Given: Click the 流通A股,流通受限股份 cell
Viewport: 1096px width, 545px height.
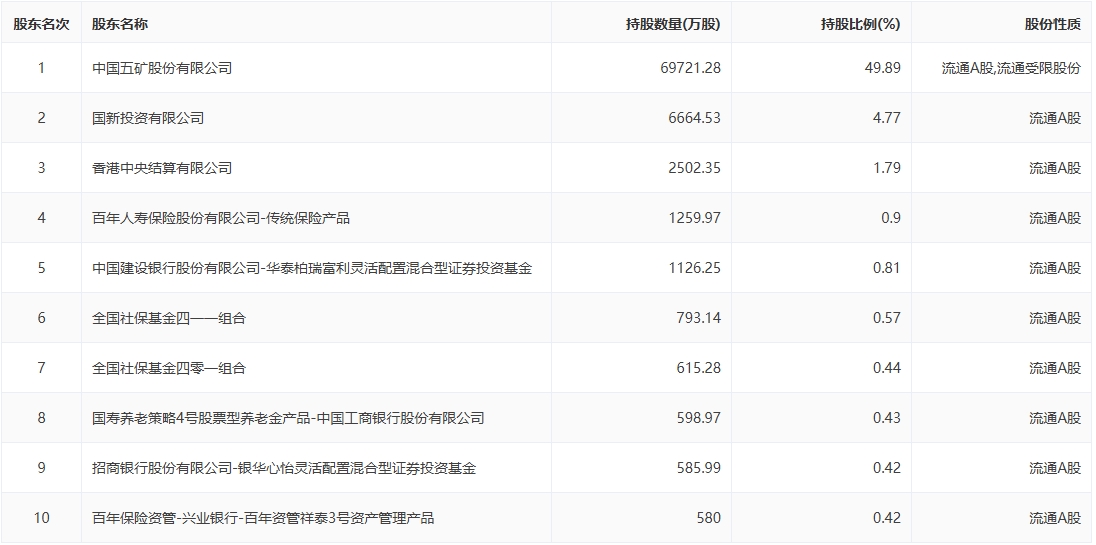Looking at the screenshot, I should tap(1011, 68).
